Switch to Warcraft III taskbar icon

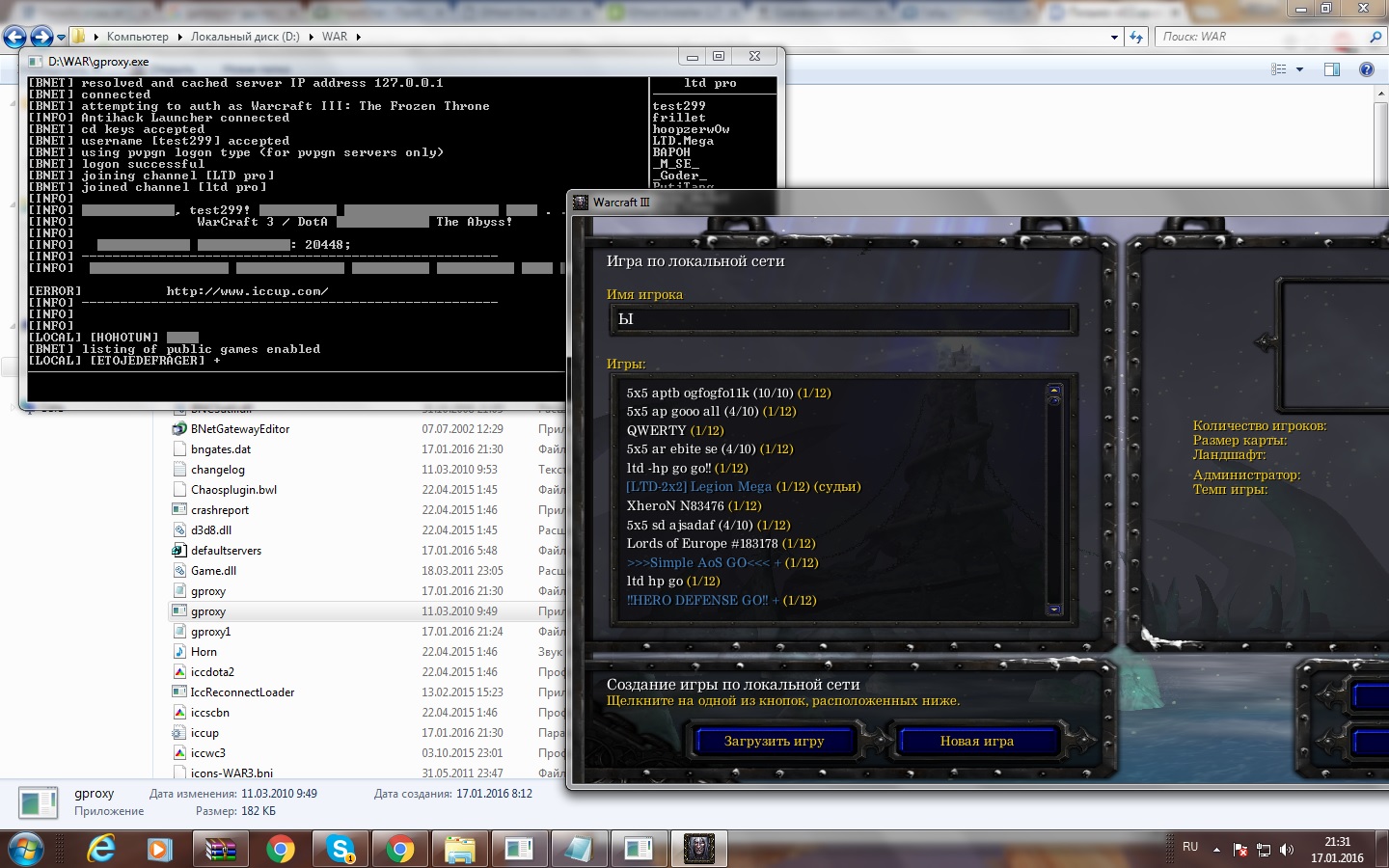tap(698, 850)
